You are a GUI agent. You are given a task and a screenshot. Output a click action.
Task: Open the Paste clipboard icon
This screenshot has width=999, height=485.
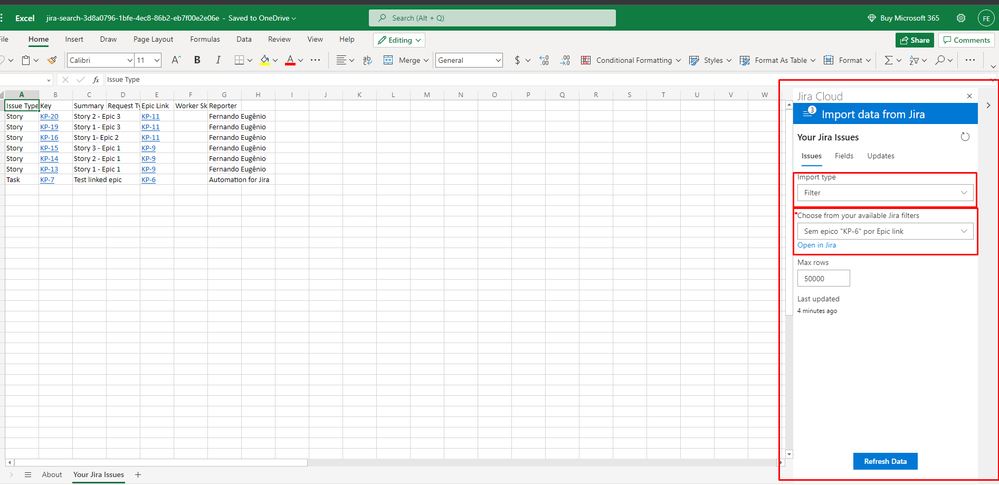coord(25,60)
